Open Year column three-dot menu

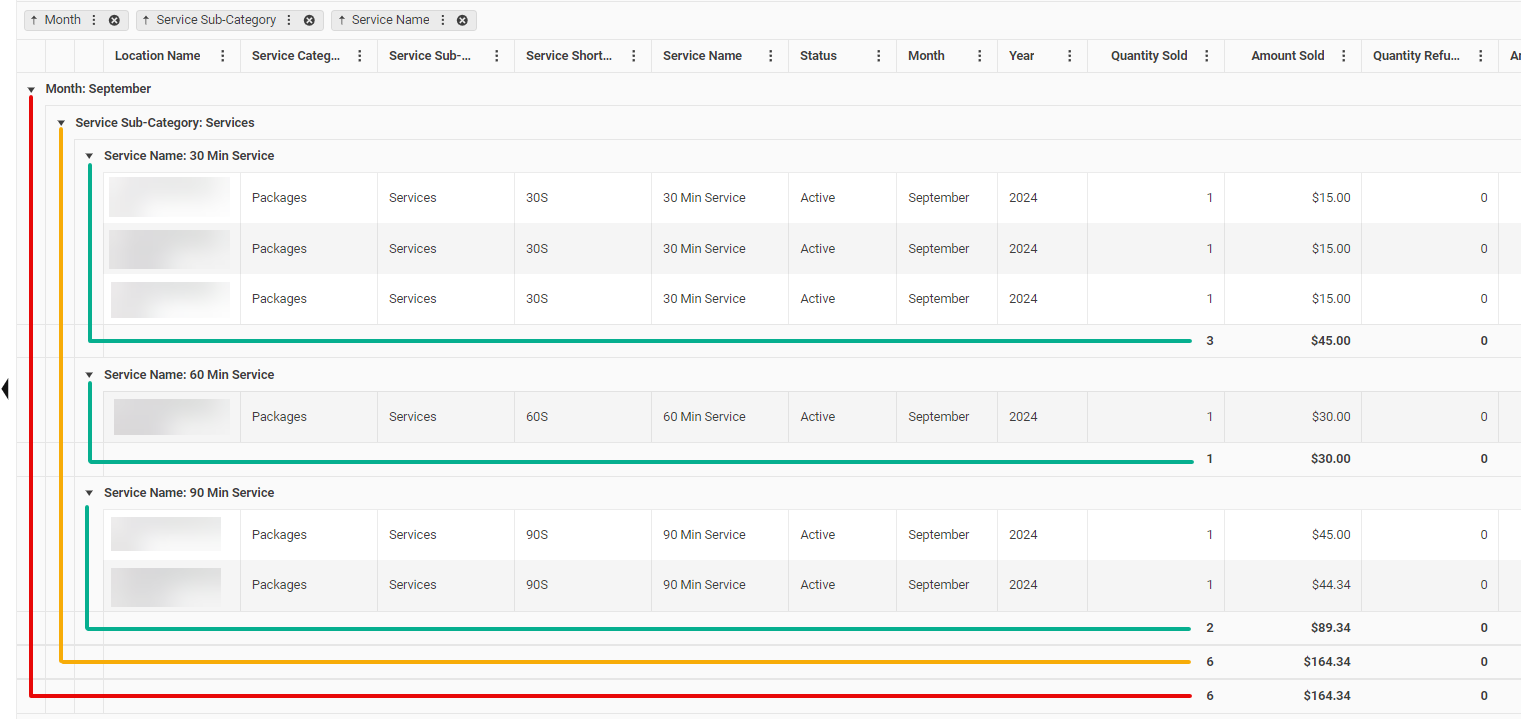[1070, 56]
